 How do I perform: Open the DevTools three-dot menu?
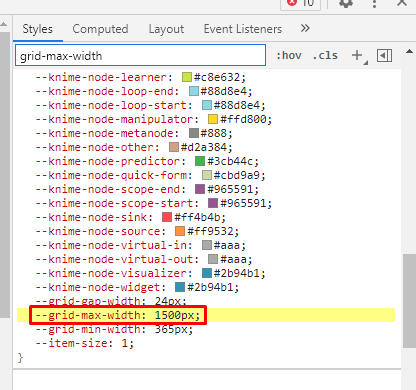(x=374, y=3)
